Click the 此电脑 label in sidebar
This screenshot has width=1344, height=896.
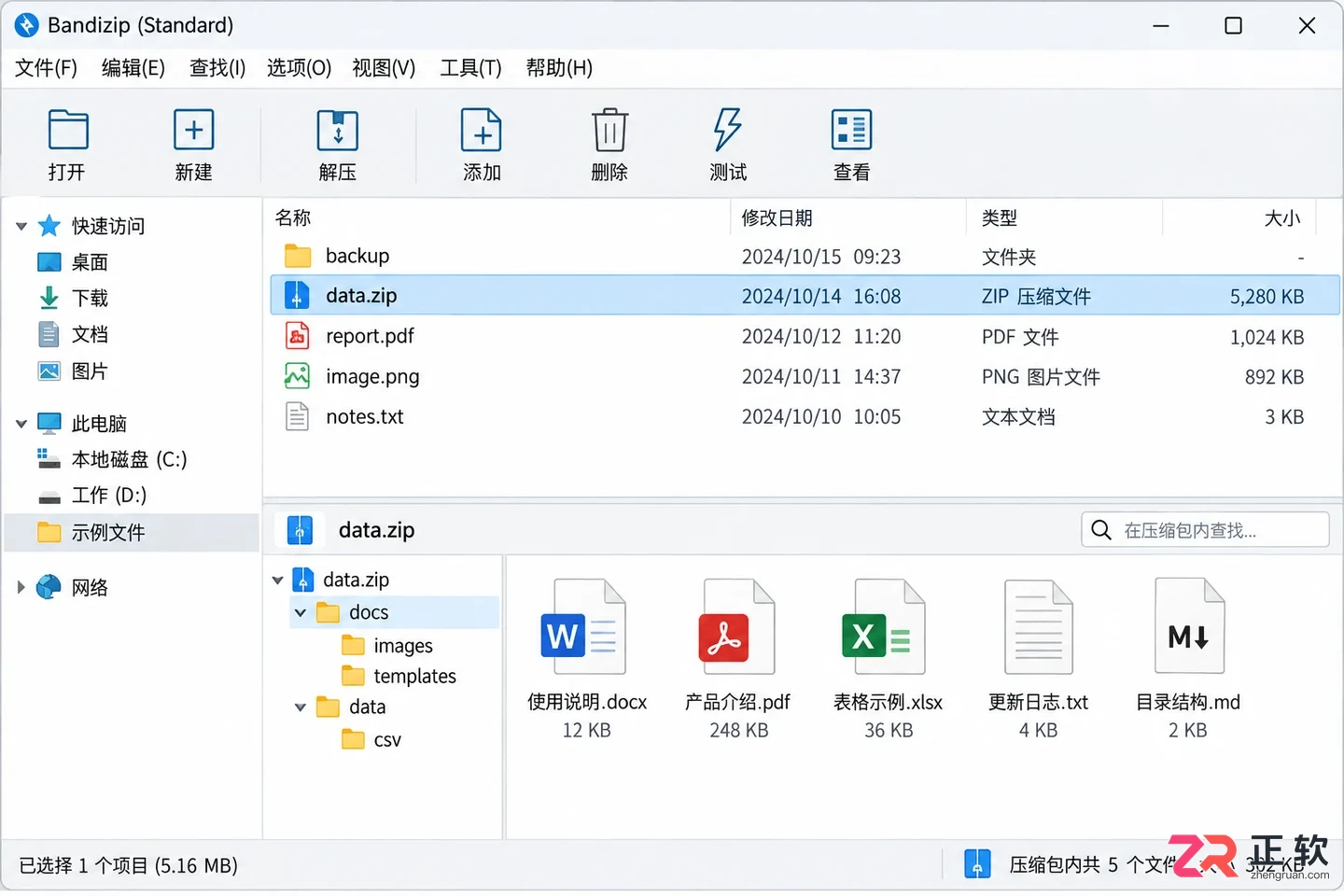pos(99,424)
